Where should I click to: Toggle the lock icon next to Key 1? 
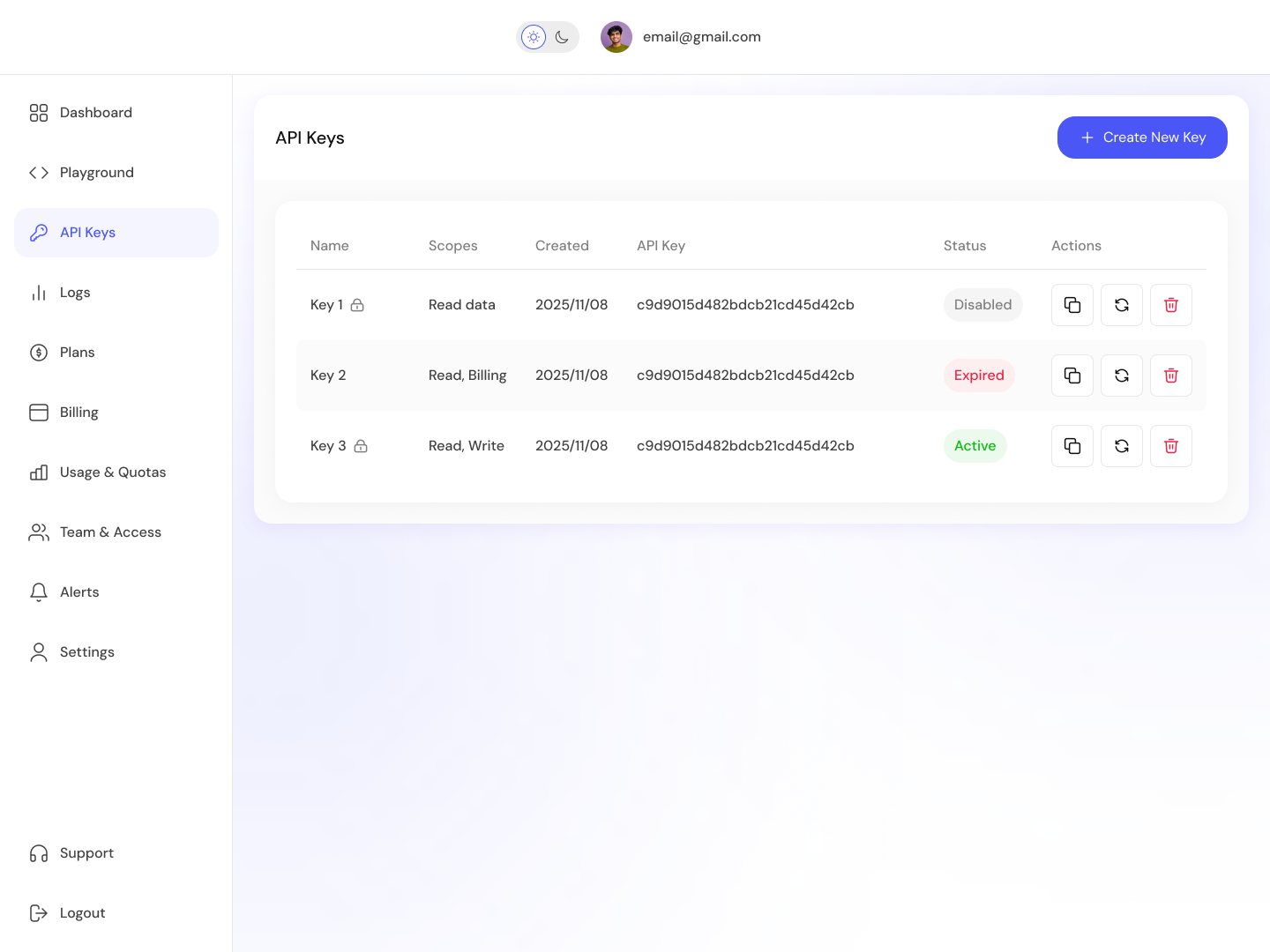(358, 304)
